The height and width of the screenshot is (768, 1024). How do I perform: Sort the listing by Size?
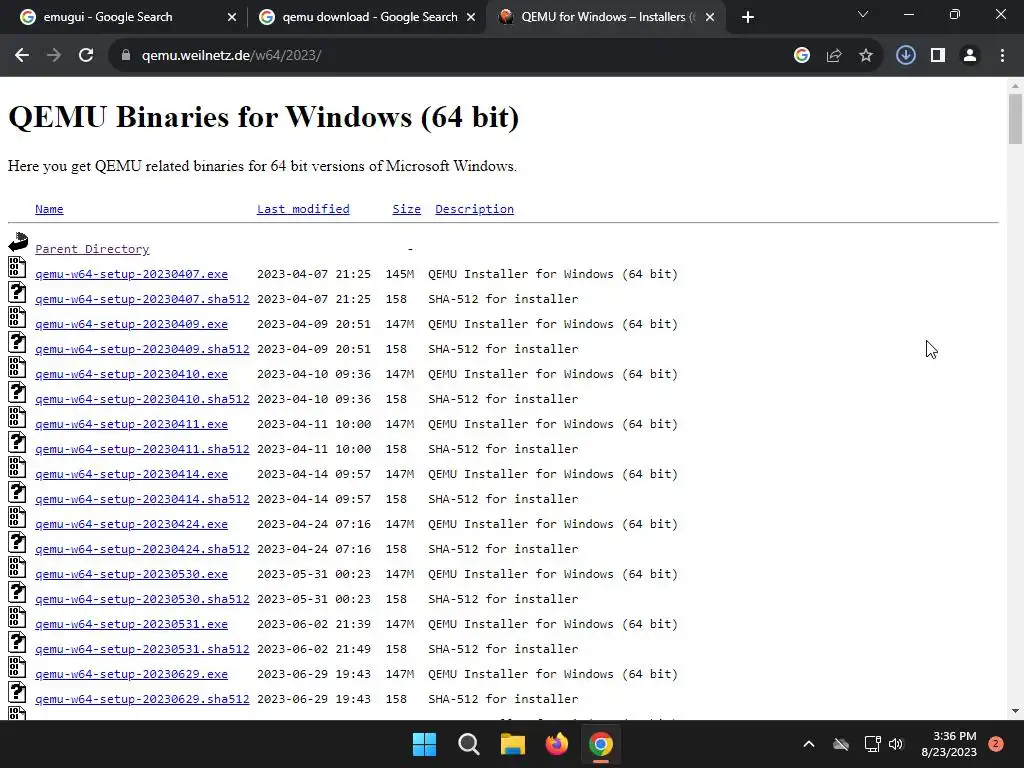point(406,209)
